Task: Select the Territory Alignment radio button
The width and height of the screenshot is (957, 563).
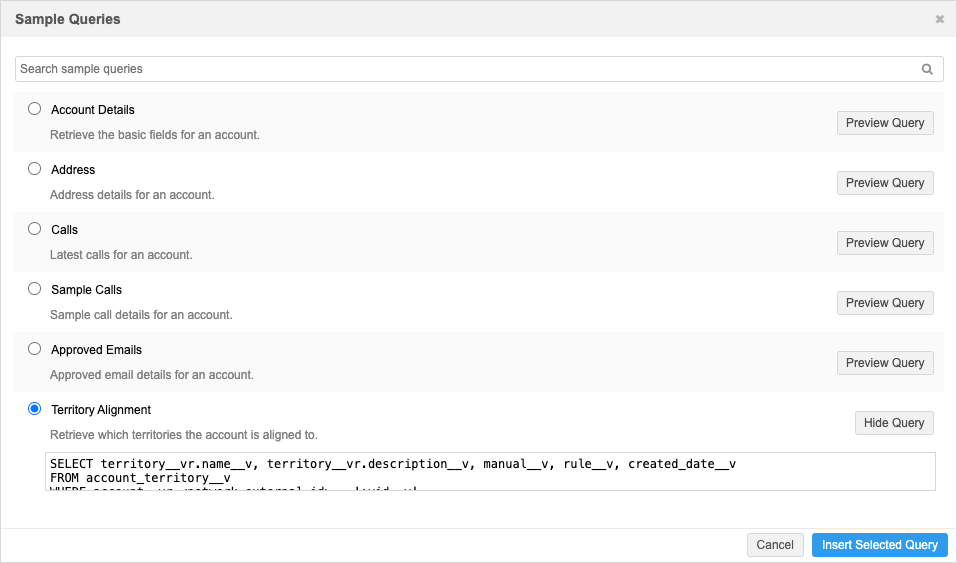Action: tap(35, 409)
